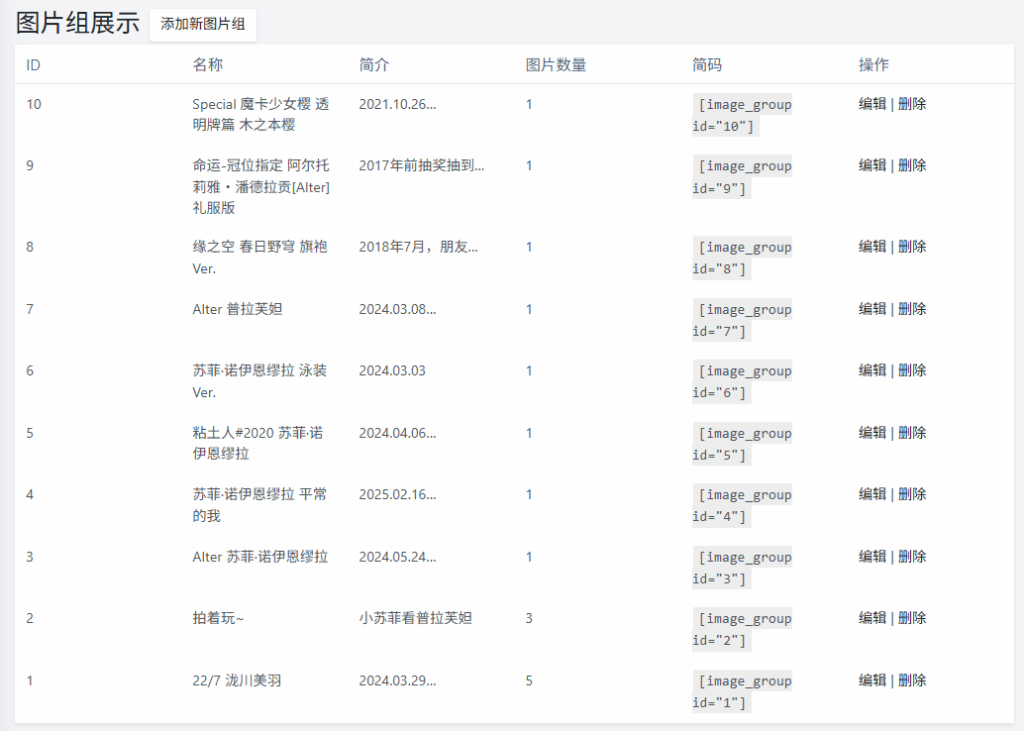
Task: Edit image group 6 via 编辑 link
Action: [x=872, y=370]
